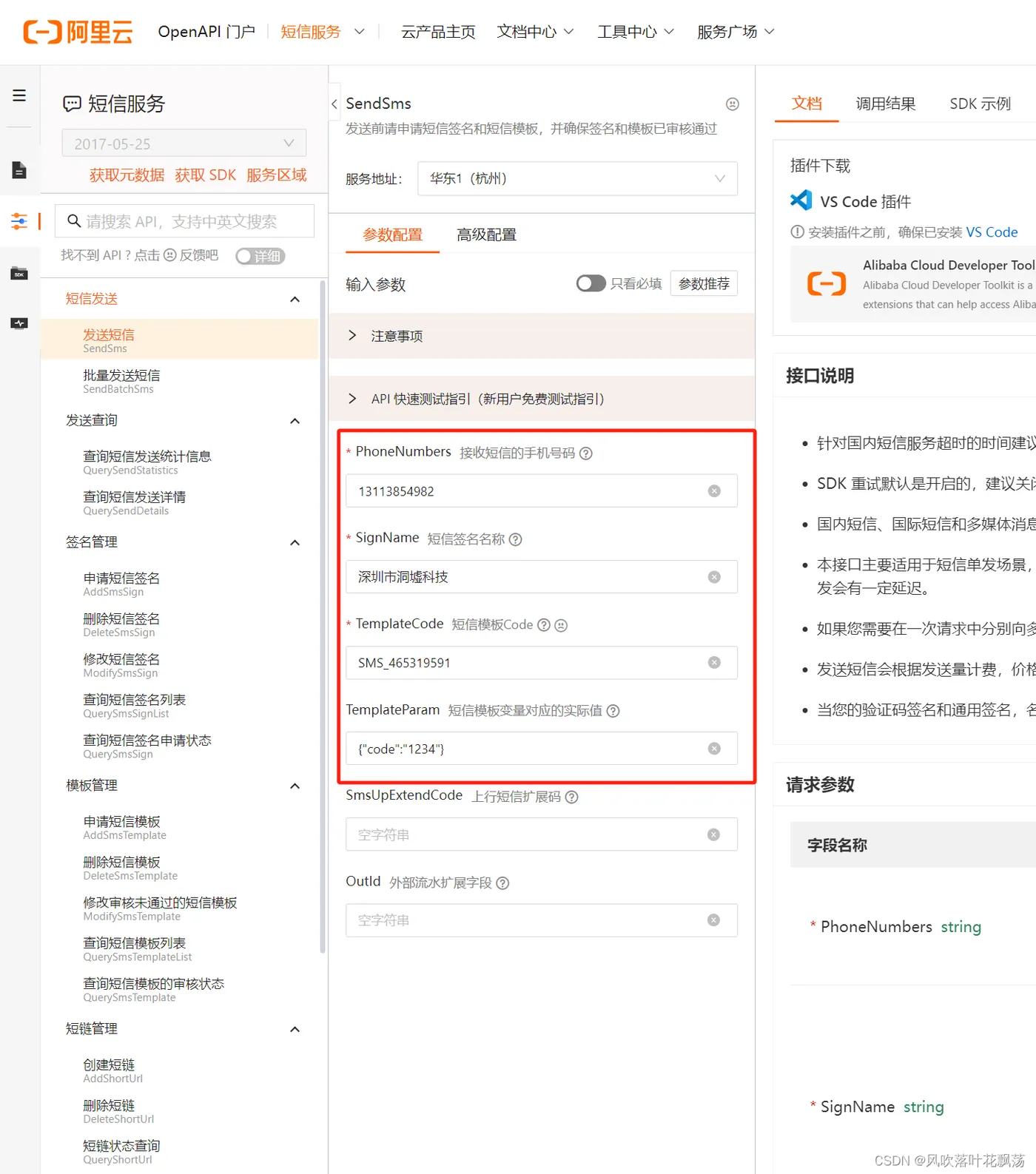The image size is (1036, 1174).
Task: Collapse the 发送查询 group
Action: tap(295, 421)
